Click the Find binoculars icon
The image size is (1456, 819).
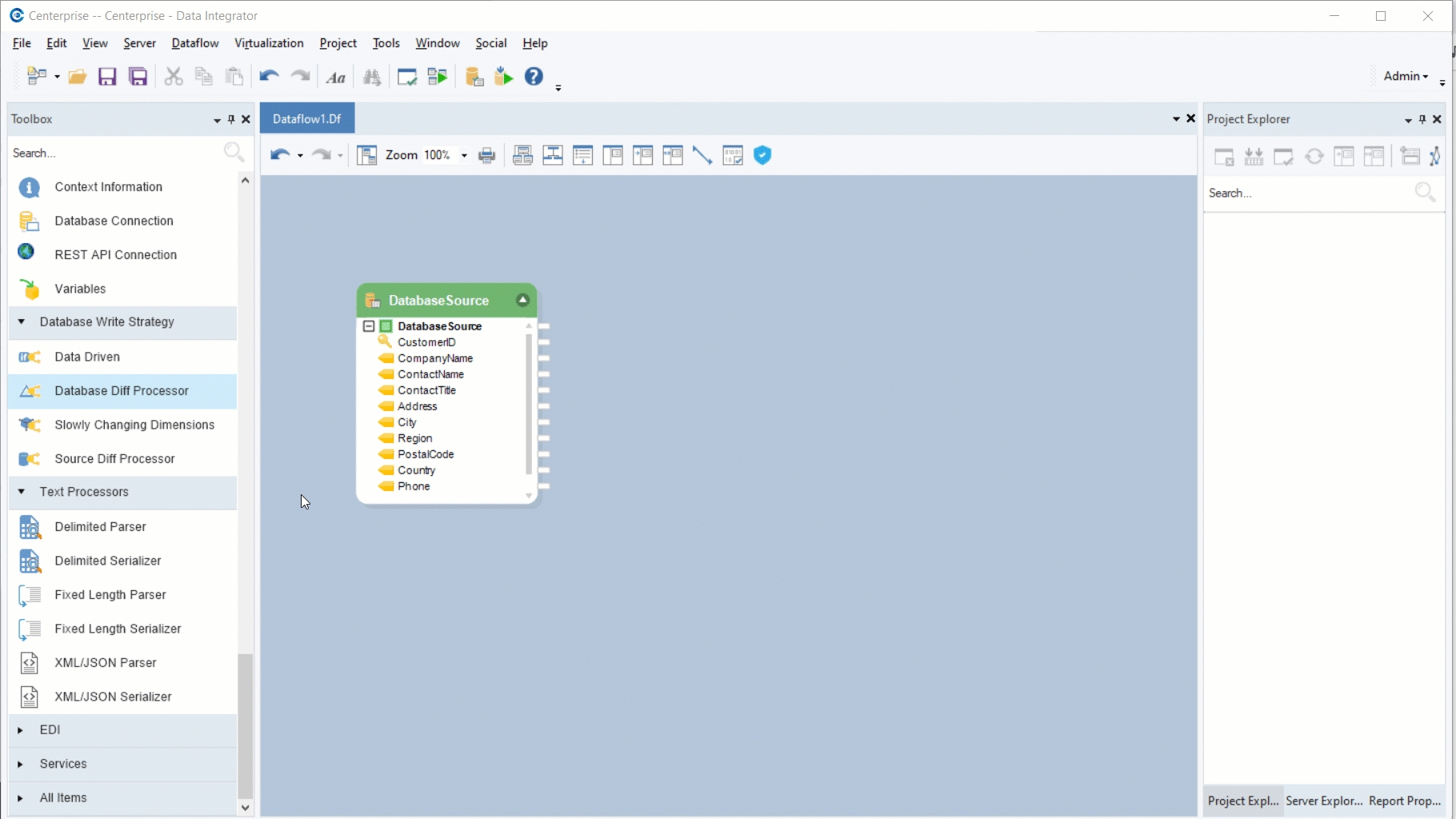372,77
